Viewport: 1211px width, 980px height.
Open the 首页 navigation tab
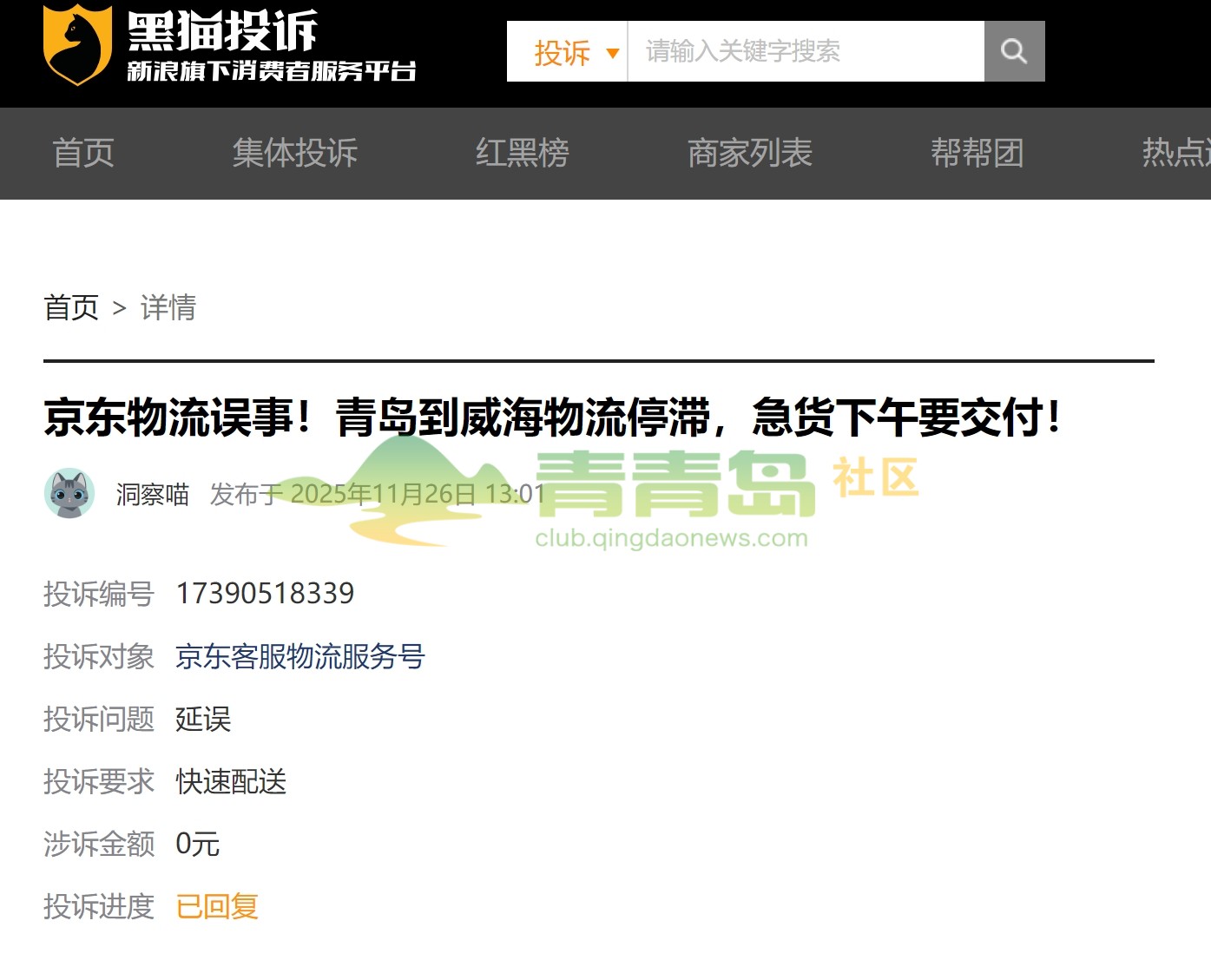[83, 154]
